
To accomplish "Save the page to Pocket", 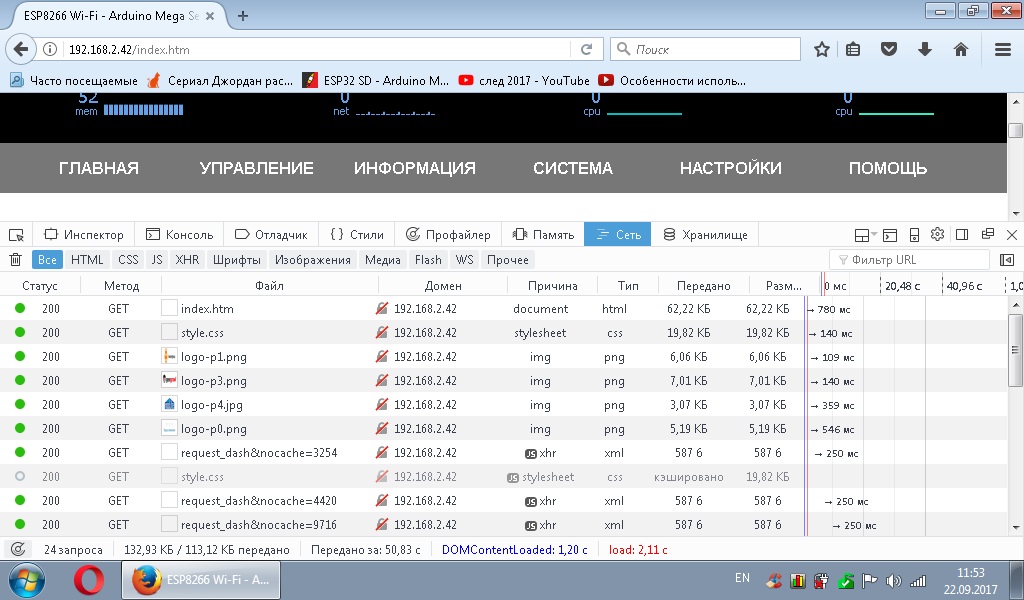I will point(889,49).
